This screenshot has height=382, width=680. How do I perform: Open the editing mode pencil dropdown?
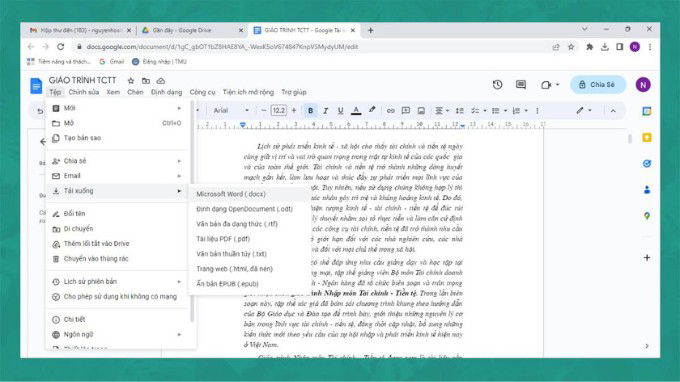(x=584, y=111)
